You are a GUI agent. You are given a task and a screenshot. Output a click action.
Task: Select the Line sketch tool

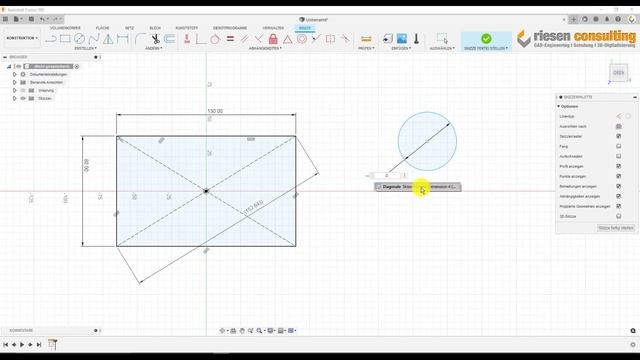[x=51, y=39]
